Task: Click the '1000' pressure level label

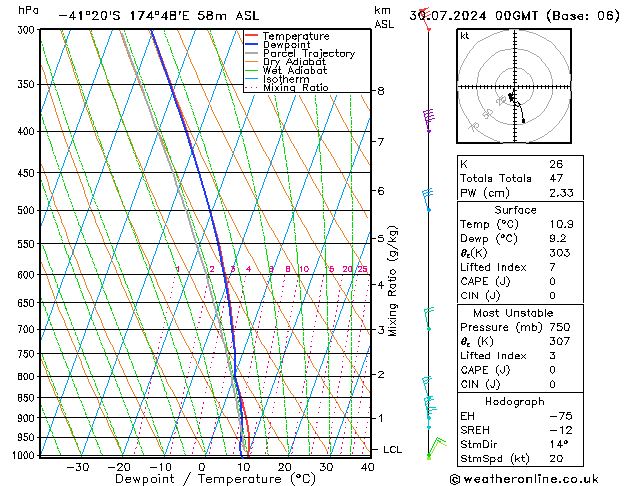Action: point(24,455)
